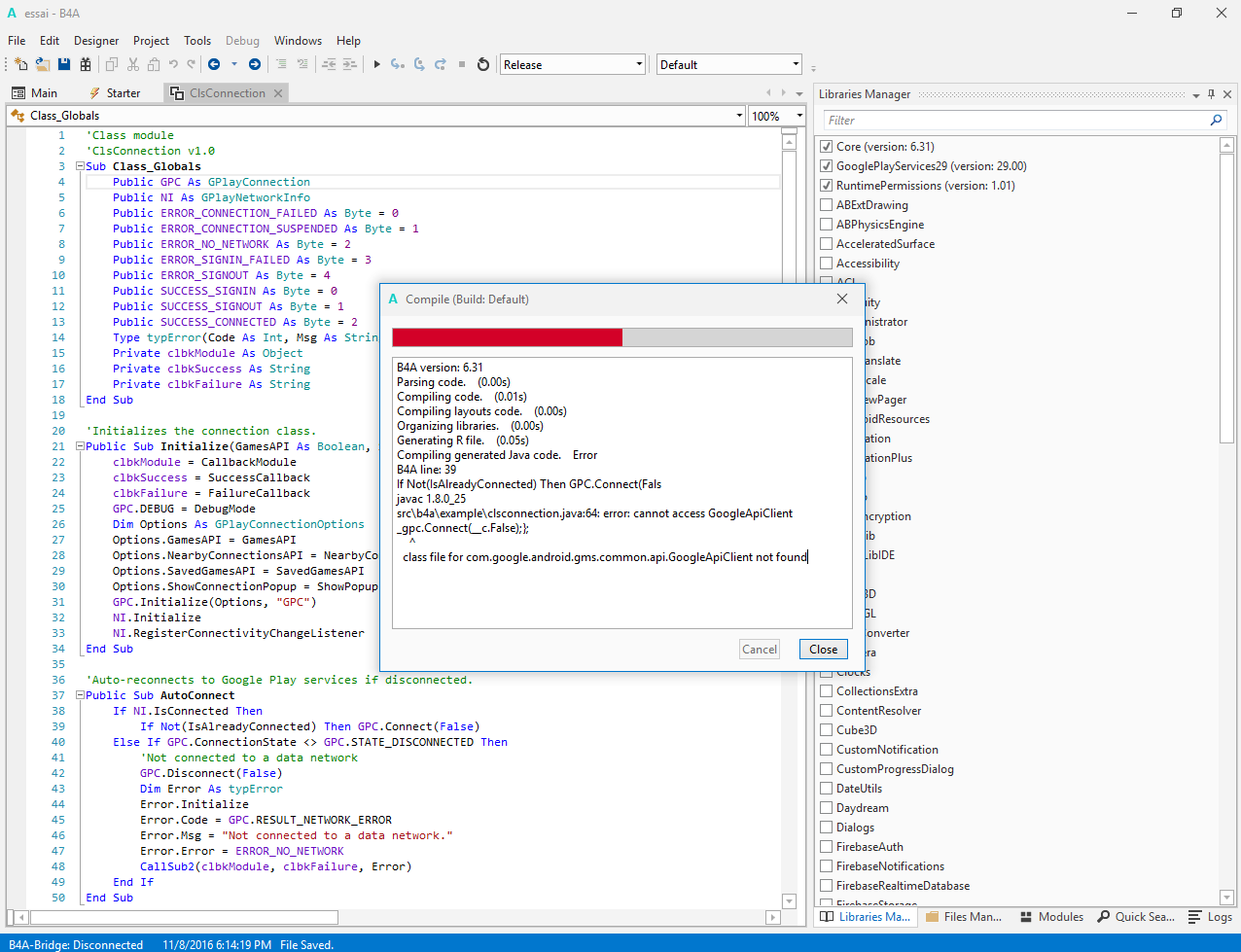This screenshot has height=952, width=1241.
Task: Click the Restart circular arrow icon
Action: coord(483,64)
